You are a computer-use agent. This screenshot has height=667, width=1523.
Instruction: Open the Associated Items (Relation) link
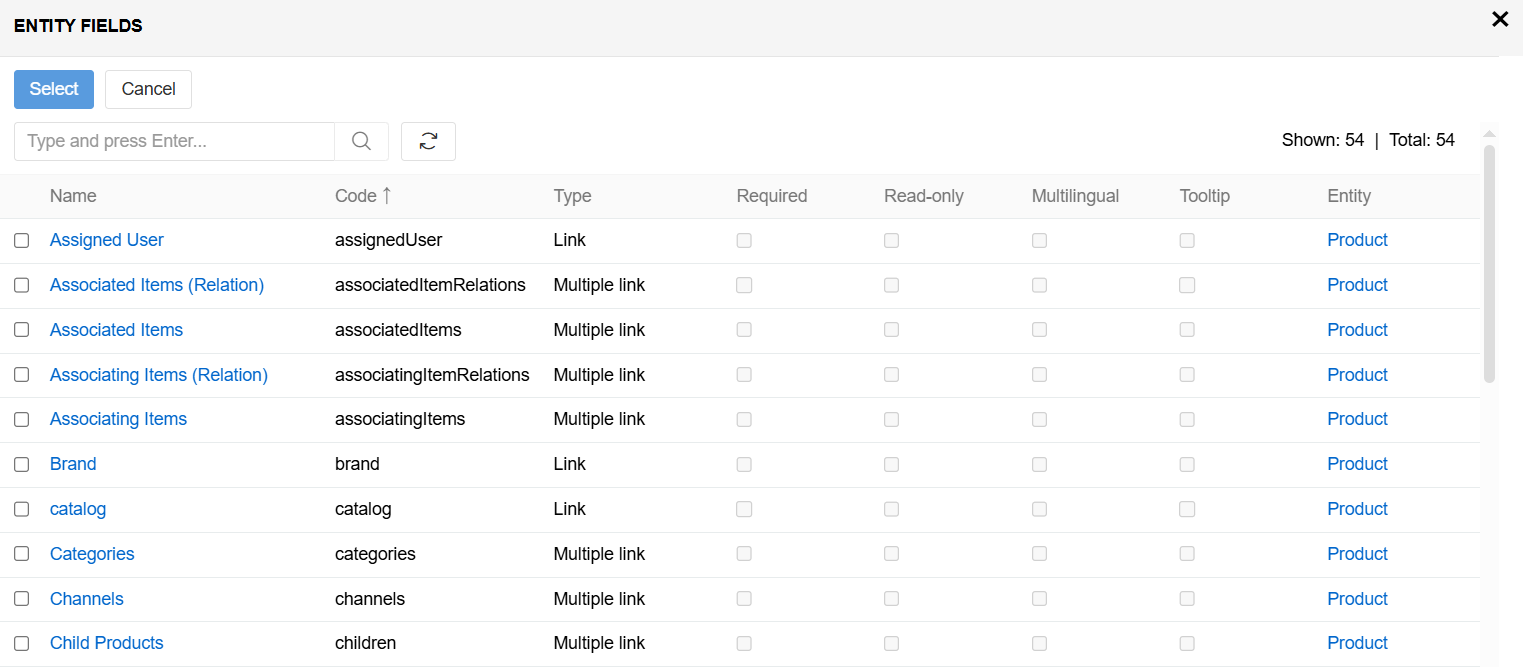[x=157, y=285]
